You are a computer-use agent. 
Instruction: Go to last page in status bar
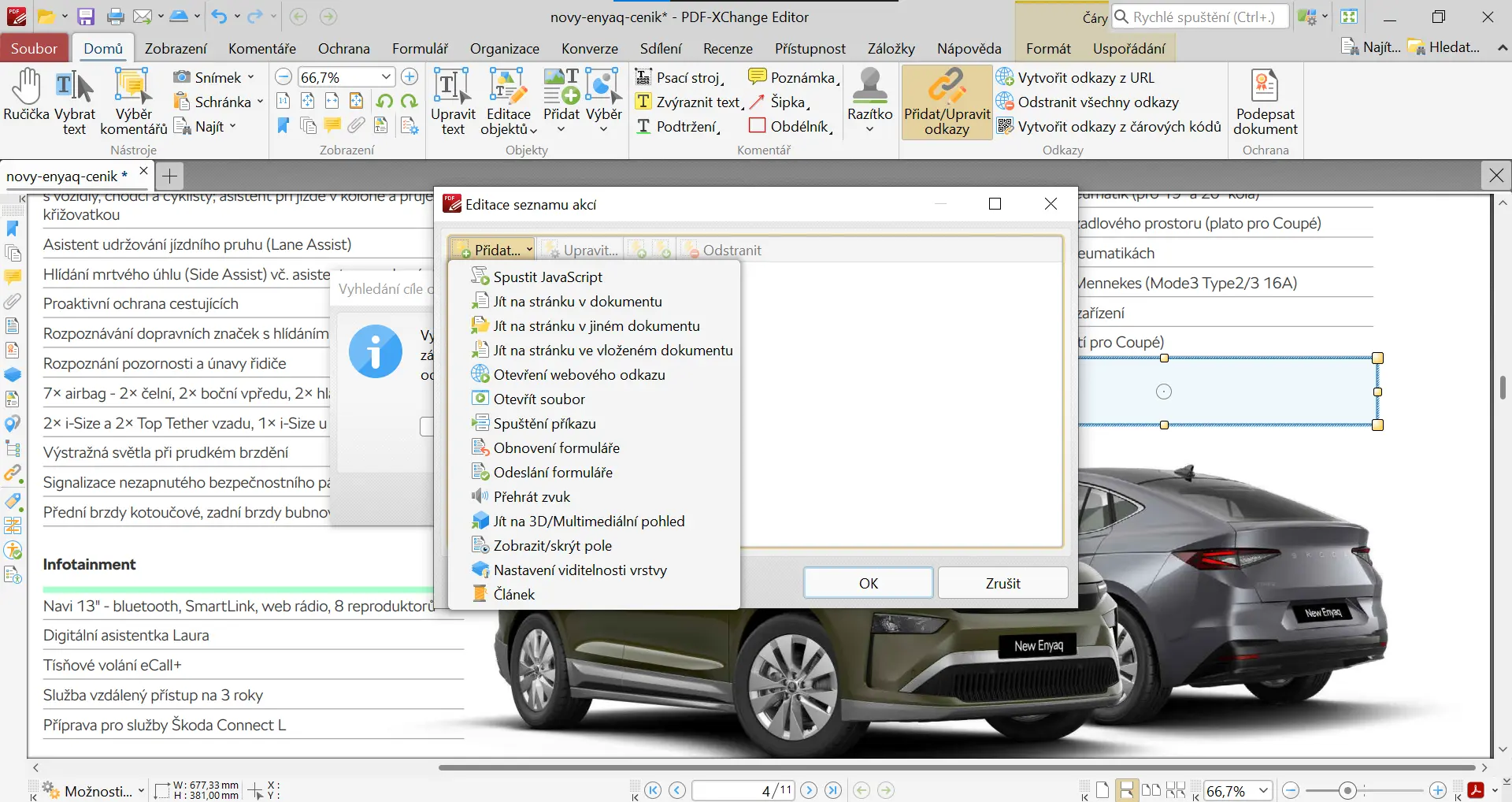(x=833, y=790)
